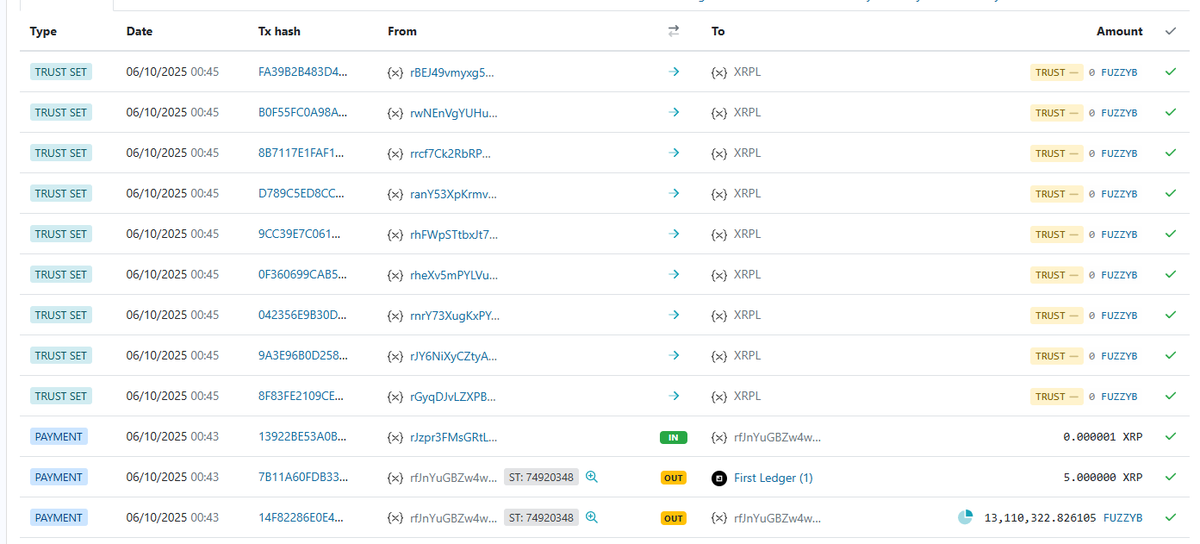Open transaction B0F55FC0A98A
This screenshot has width=1200, height=544.
pyautogui.click(x=303, y=112)
